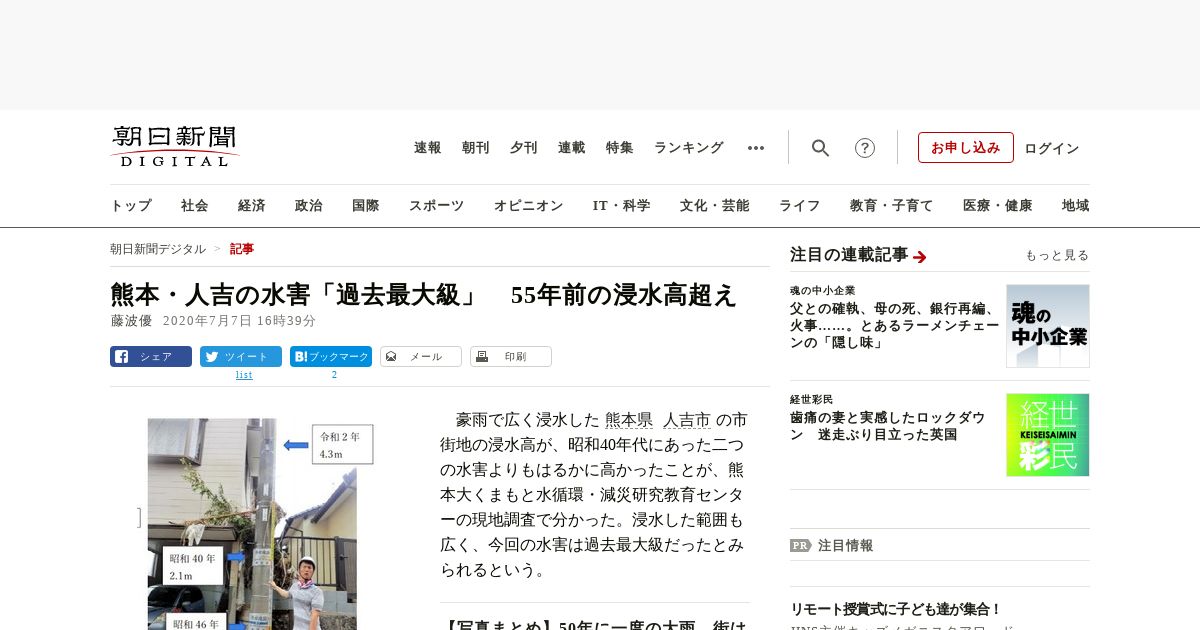The width and height of the screenshot is (1200, 630).
Task: Click 朝日新聞デジタル breadcrumb link
Action: [158, 249]
